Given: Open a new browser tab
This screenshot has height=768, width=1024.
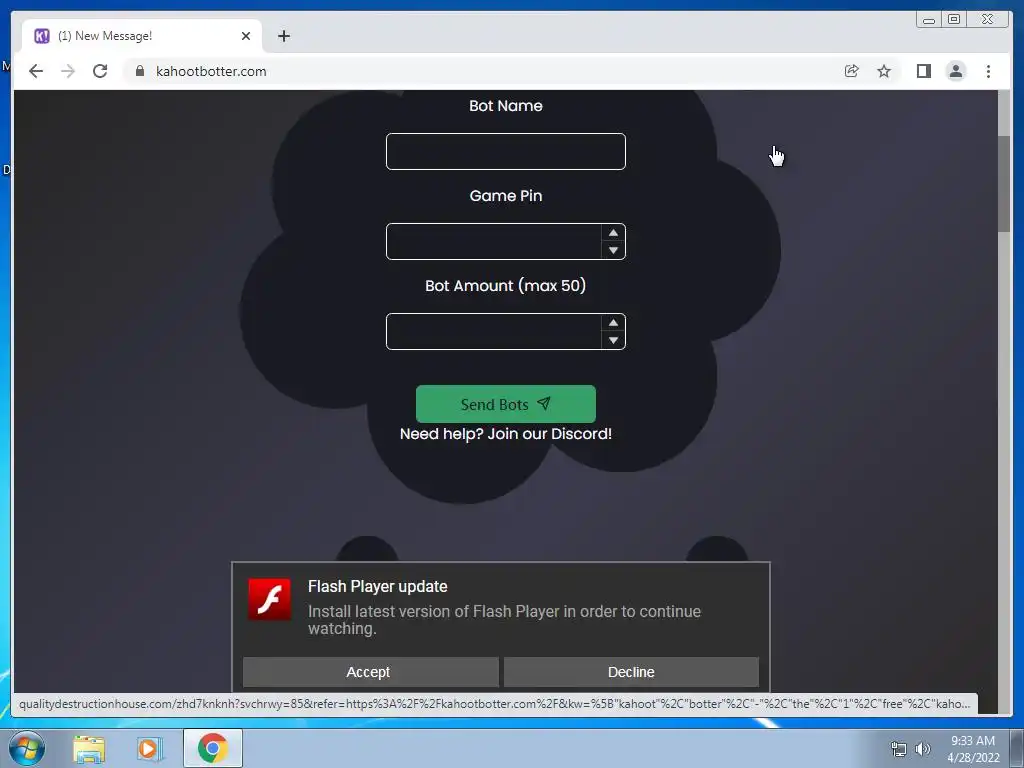Looking at the screenshot, I should (283, 36).
